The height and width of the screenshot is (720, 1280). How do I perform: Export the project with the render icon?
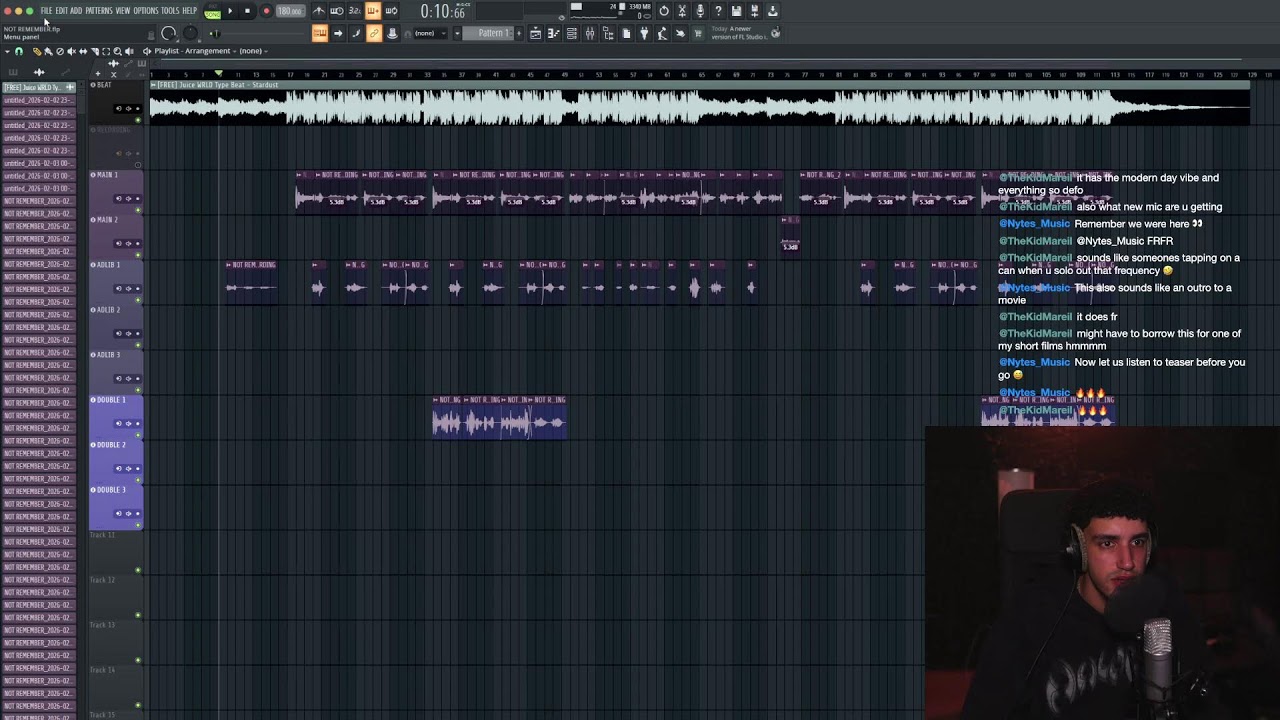coord(773,11)
